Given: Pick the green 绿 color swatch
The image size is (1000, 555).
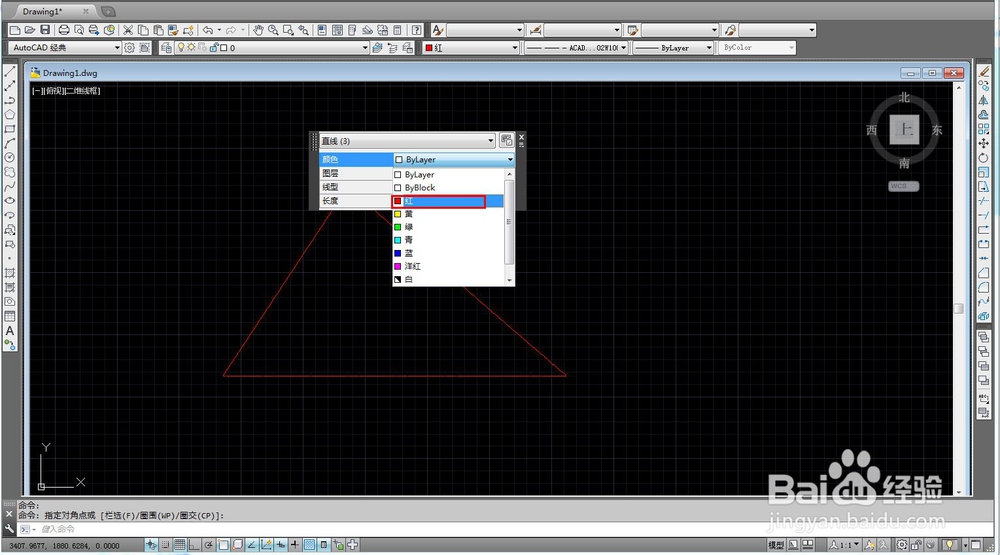Looking at the screenshot, I should click(x=398, y=227).
